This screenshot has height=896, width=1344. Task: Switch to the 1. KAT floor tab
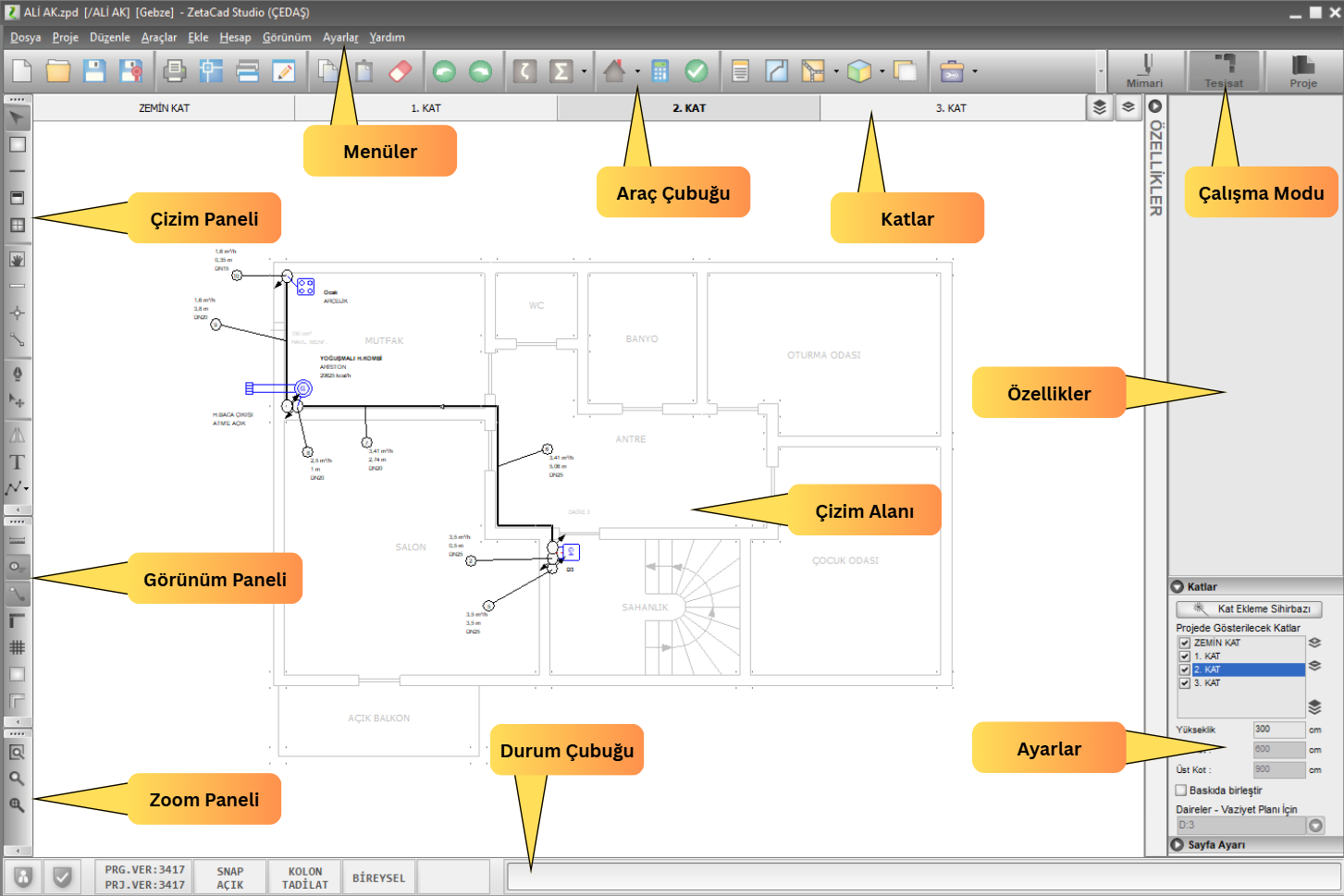point(425,108)
